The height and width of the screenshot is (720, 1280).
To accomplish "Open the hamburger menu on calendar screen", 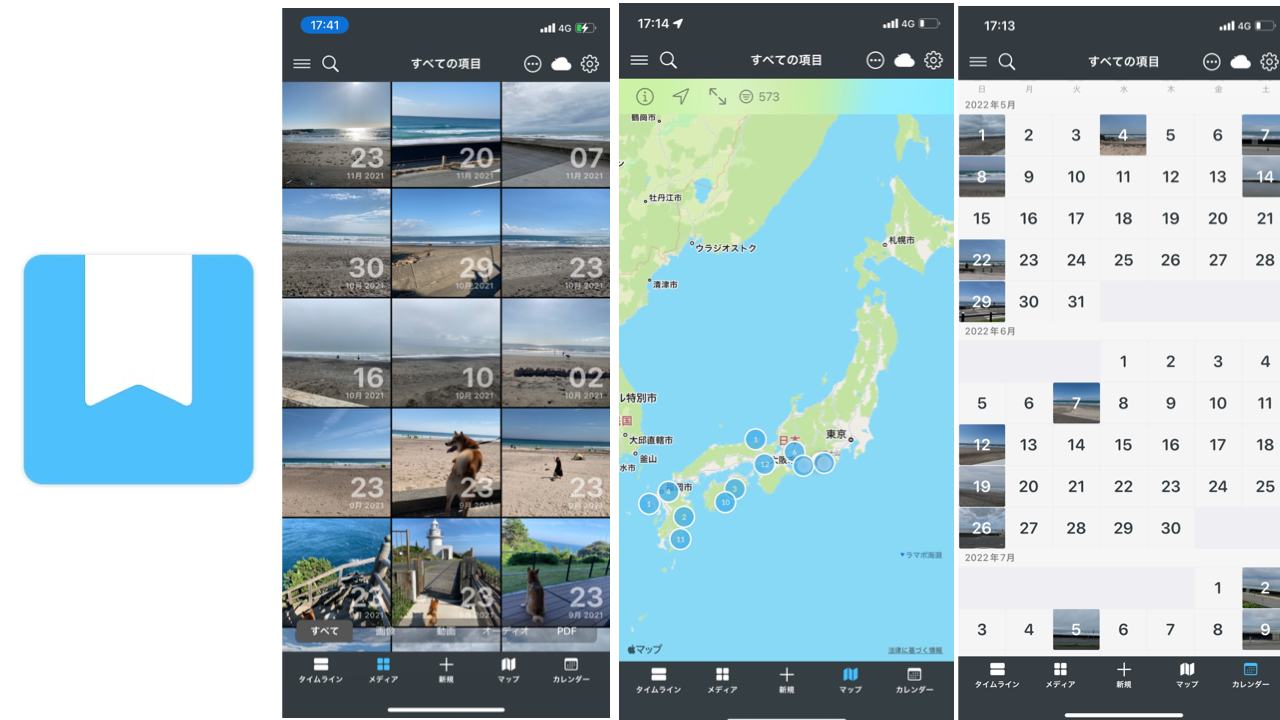I will tap(978, 62).
